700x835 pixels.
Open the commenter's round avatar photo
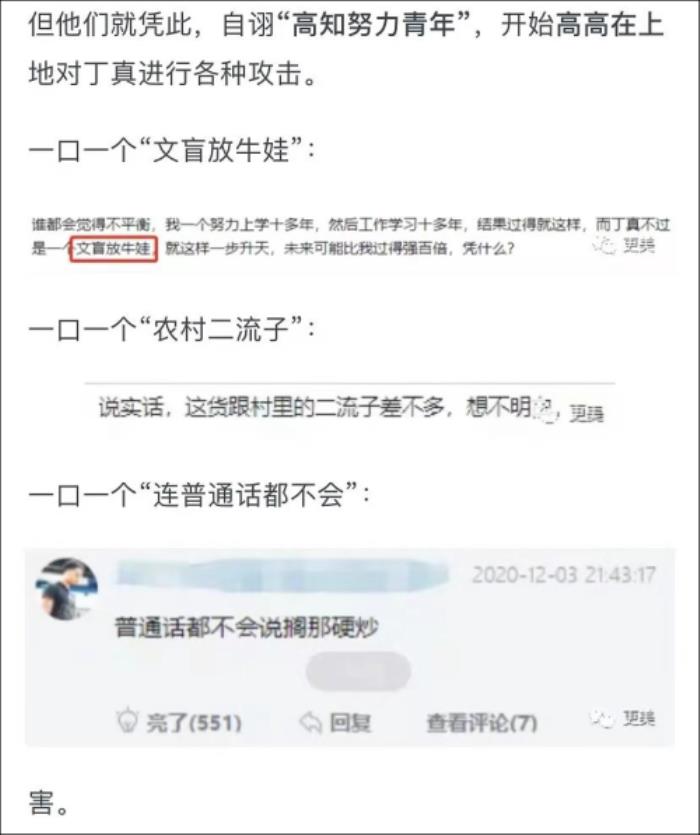click(x=66, y=589)
